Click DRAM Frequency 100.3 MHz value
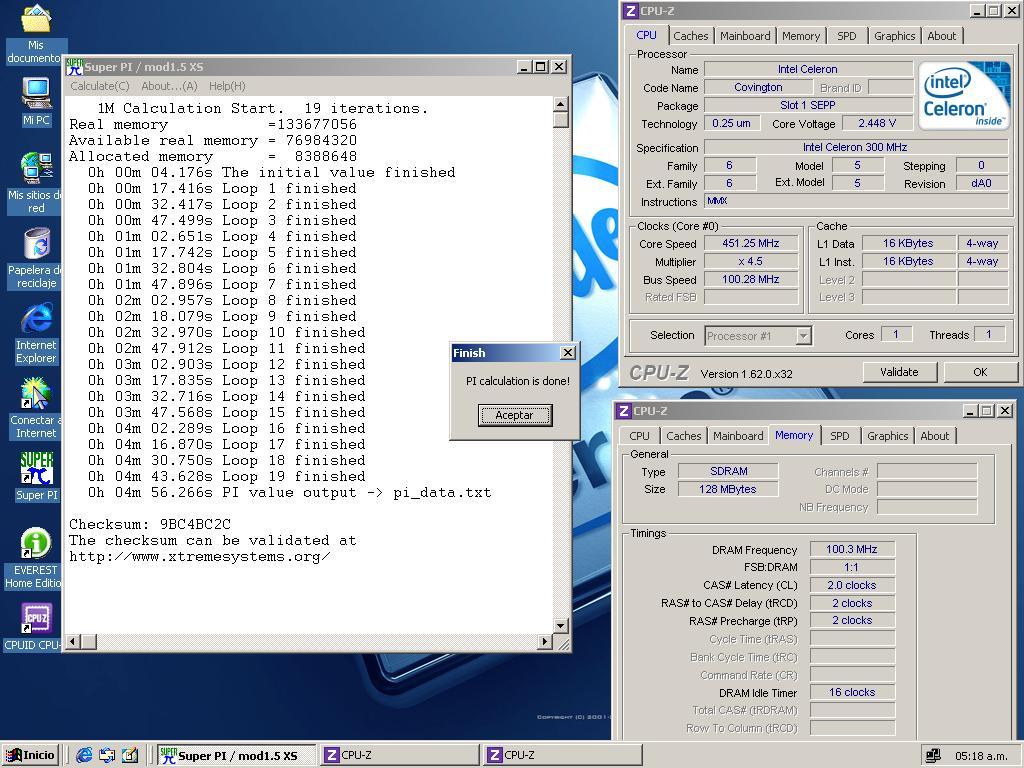This screenshot has width=1024, height=768. pyautogui.click(x=852, y=549)
